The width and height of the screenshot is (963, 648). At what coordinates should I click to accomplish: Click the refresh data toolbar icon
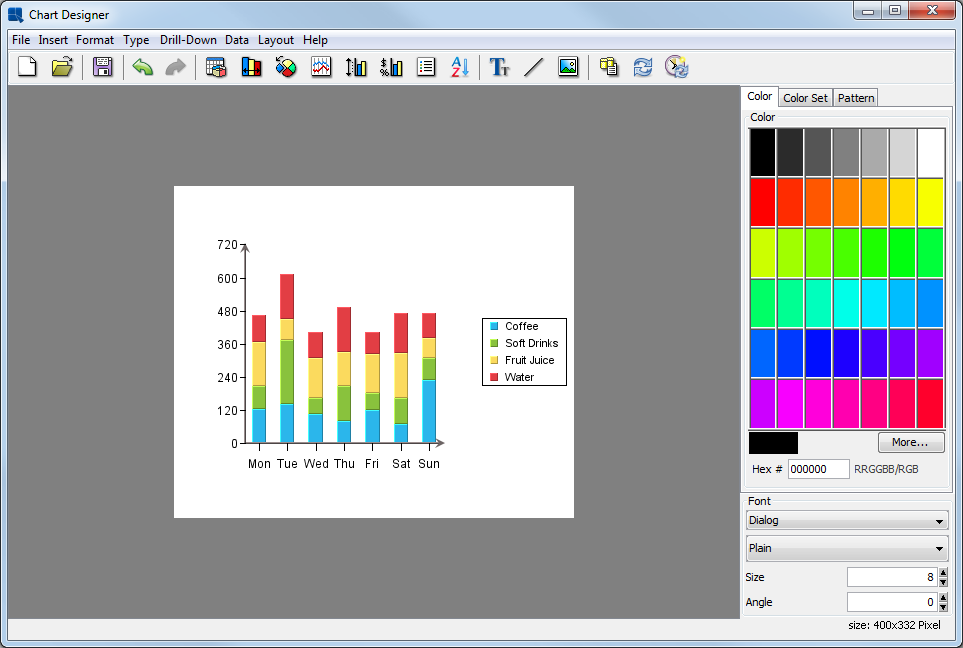(642, 67)
